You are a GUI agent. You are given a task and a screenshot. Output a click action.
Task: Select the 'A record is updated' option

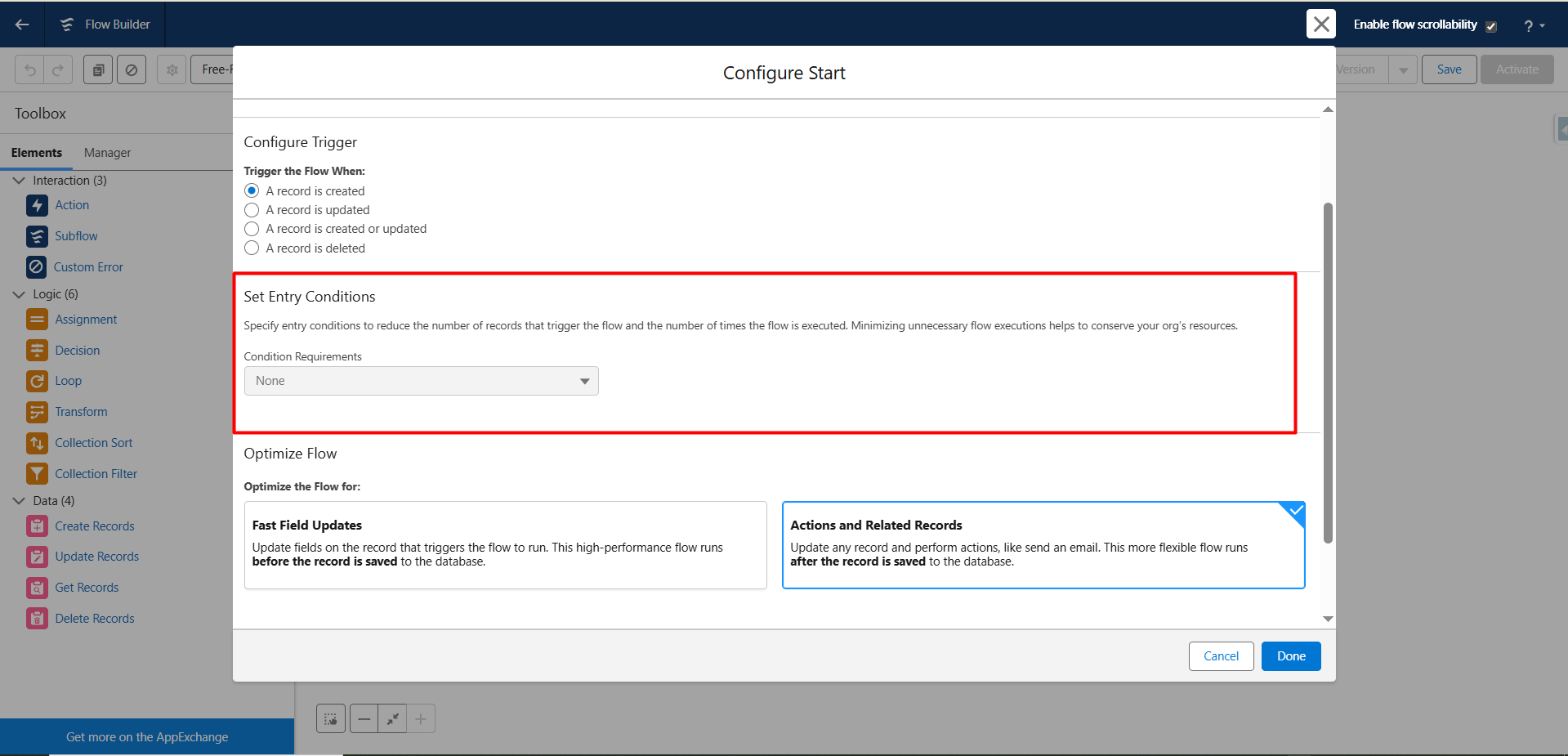click(x=252, y=210)
